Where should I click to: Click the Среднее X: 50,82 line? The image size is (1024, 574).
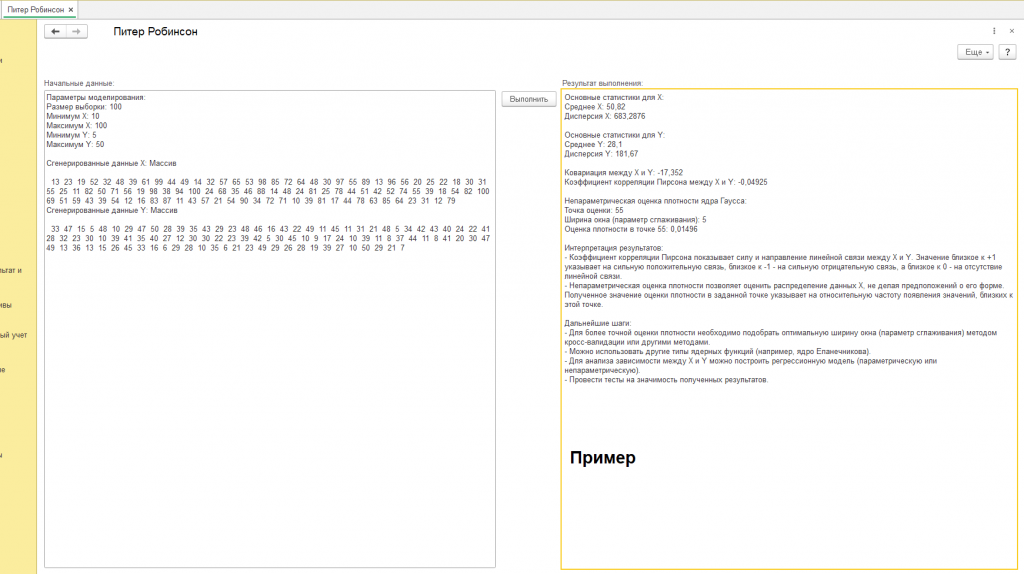(x=595, y=107)
